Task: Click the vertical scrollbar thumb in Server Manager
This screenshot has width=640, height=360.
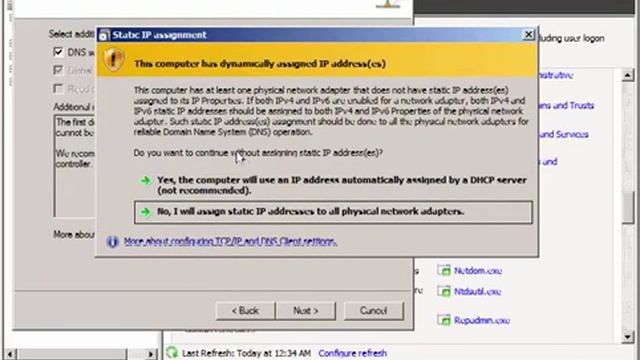Action: pos(628,207)
